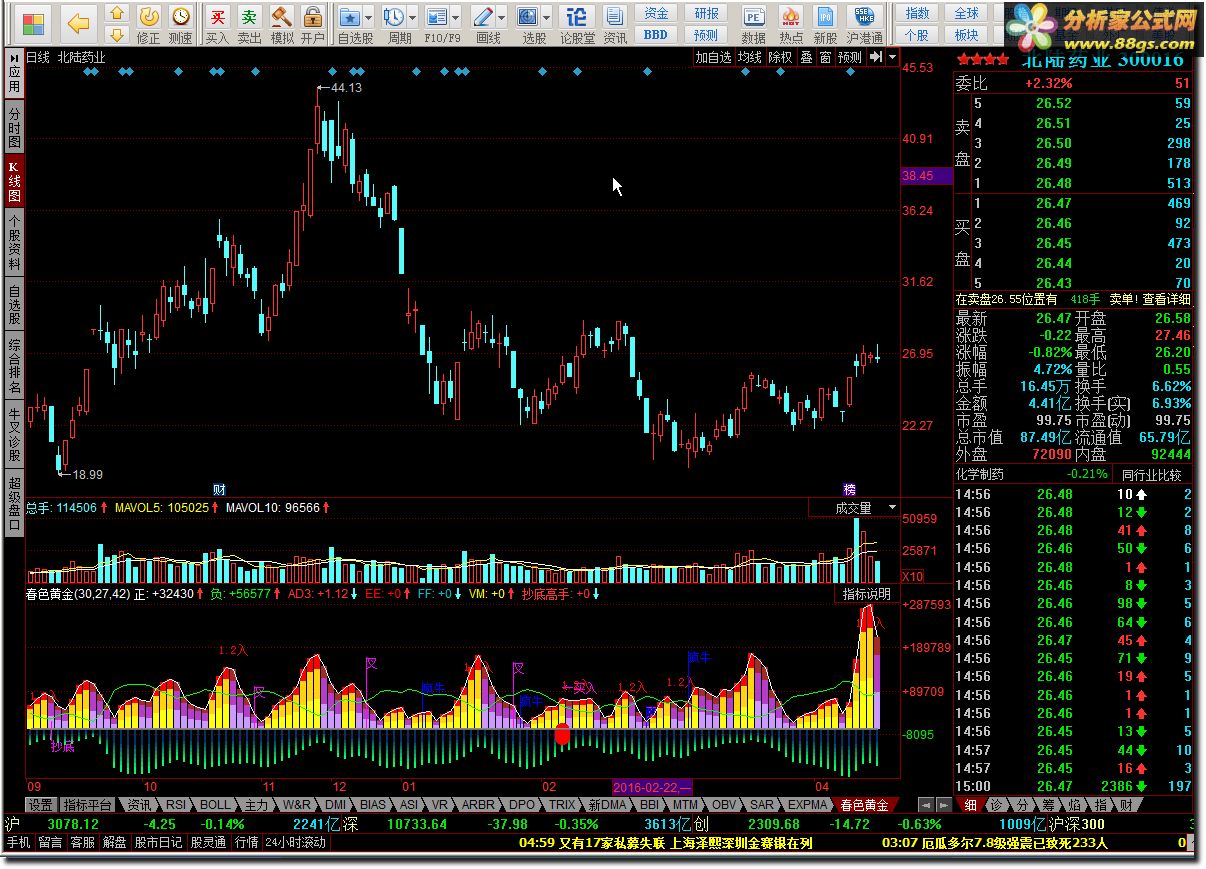The width and height of the screenshot is (1206, 869).
Task: Open the 论股堂 forum icon
Action: 577,17
